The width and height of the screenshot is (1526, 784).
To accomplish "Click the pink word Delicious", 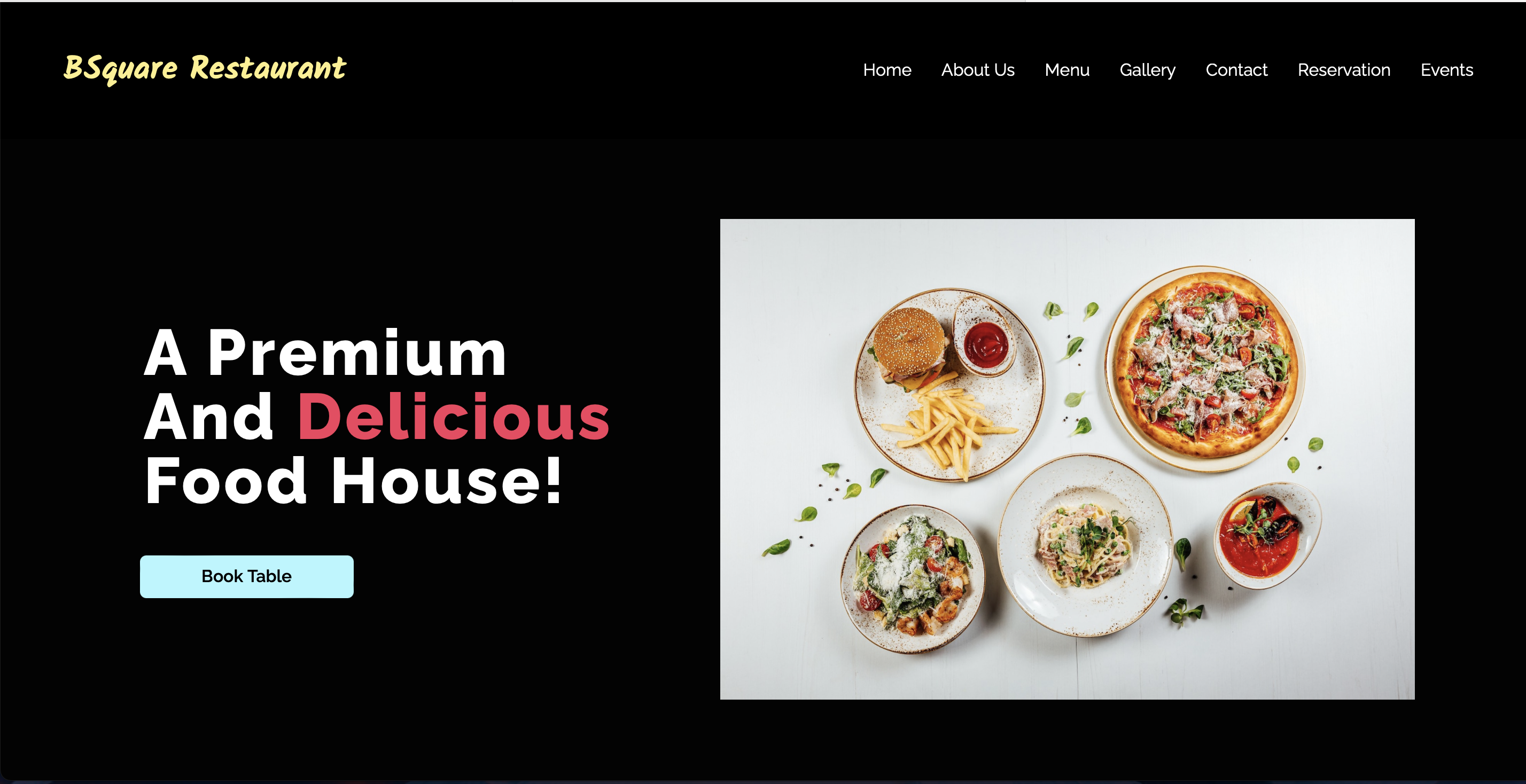I will 453,417.
